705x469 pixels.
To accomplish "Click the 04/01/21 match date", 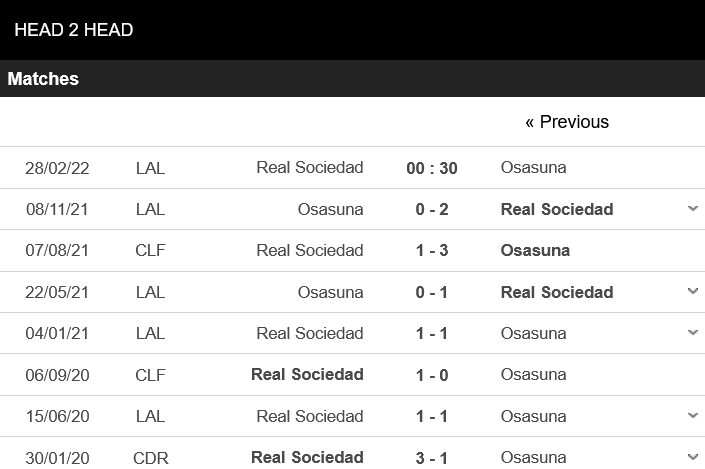I will [57, 334].
